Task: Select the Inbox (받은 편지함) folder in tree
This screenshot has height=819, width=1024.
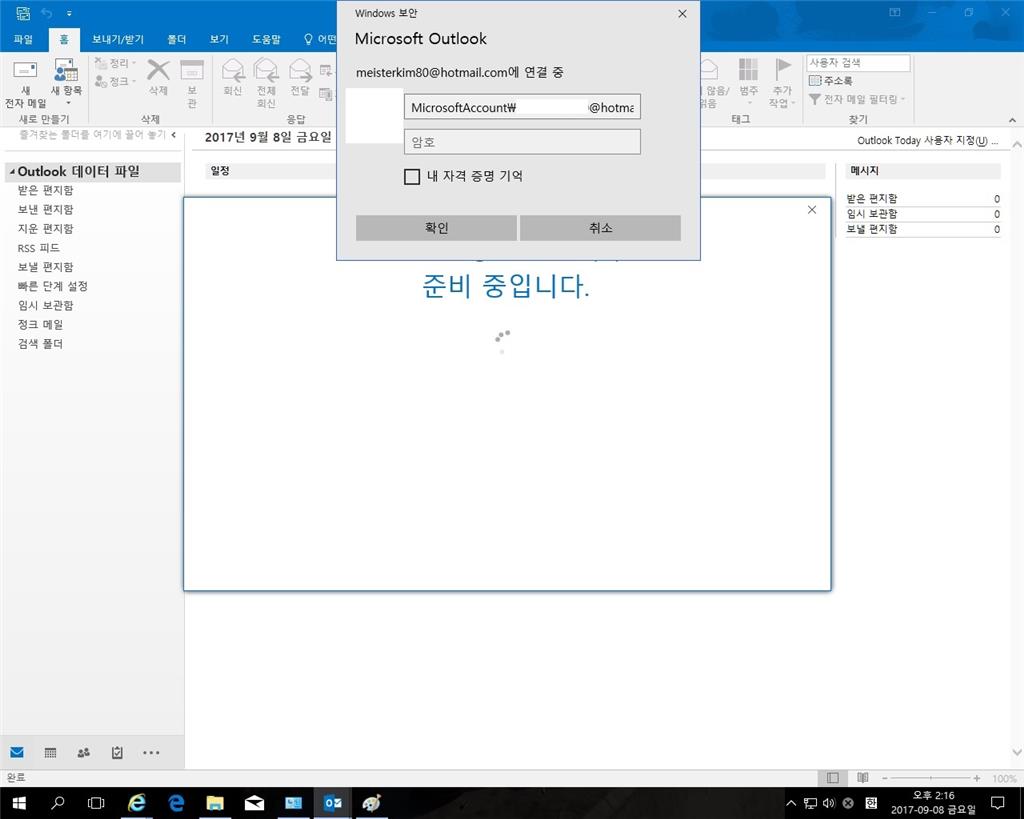Action: coord(46,190)
